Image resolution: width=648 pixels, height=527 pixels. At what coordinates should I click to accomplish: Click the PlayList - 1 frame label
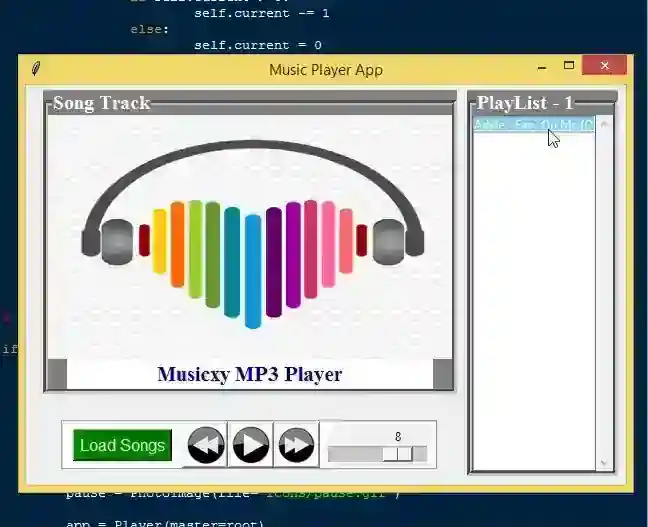tap(525, 103)
